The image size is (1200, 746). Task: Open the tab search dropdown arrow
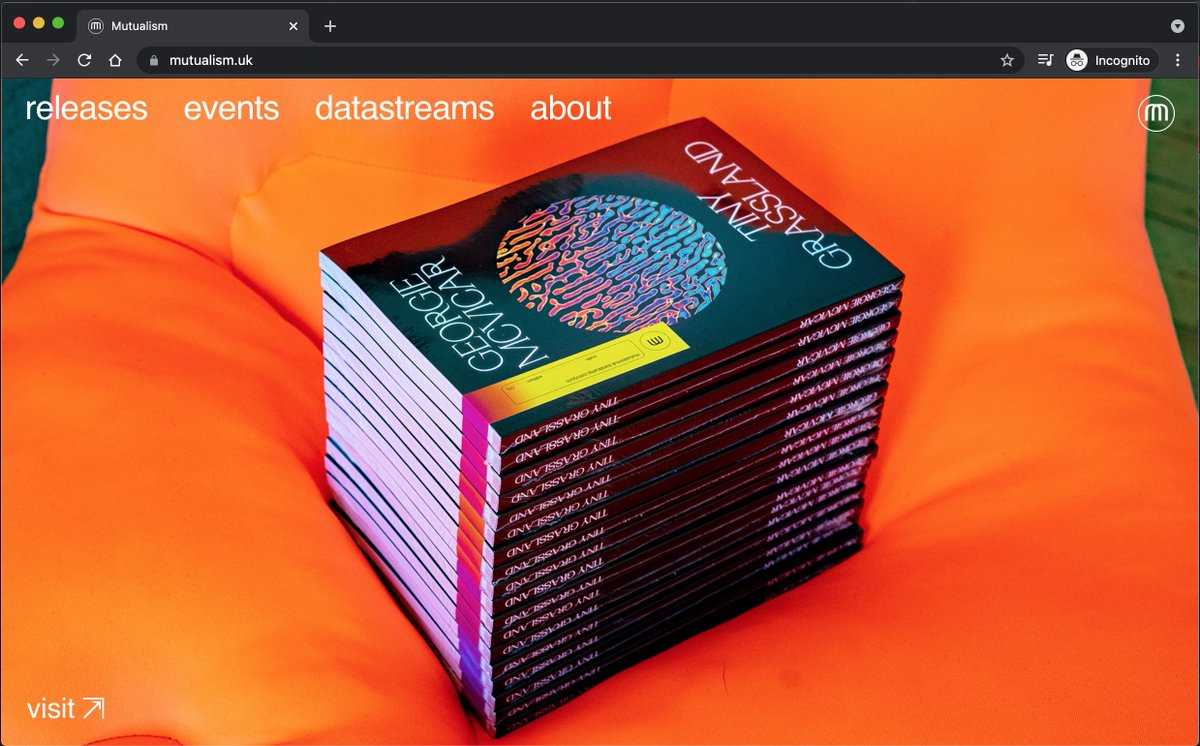[x=1178, y=26]
